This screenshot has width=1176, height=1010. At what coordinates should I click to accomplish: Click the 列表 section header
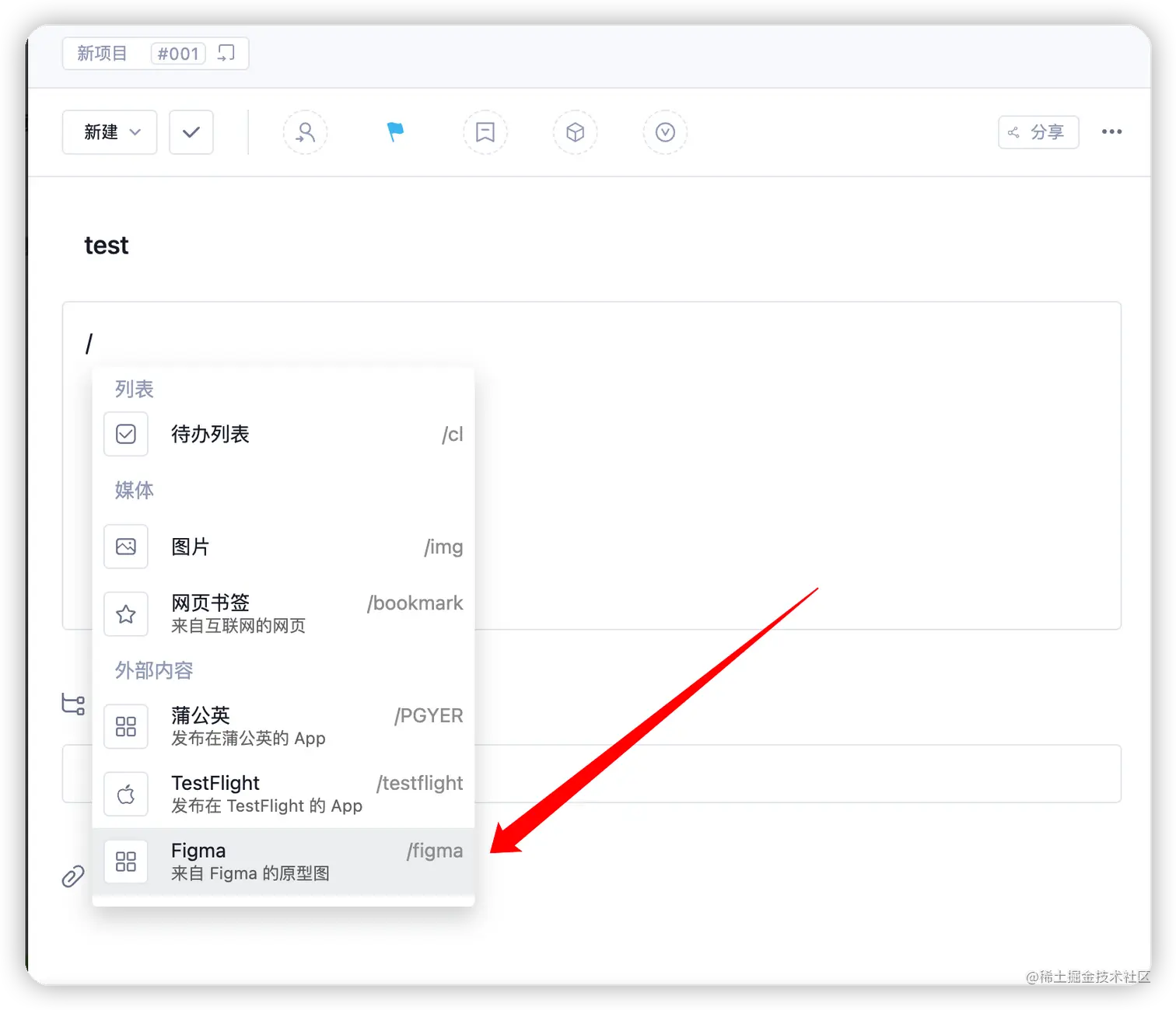point(135,389)
